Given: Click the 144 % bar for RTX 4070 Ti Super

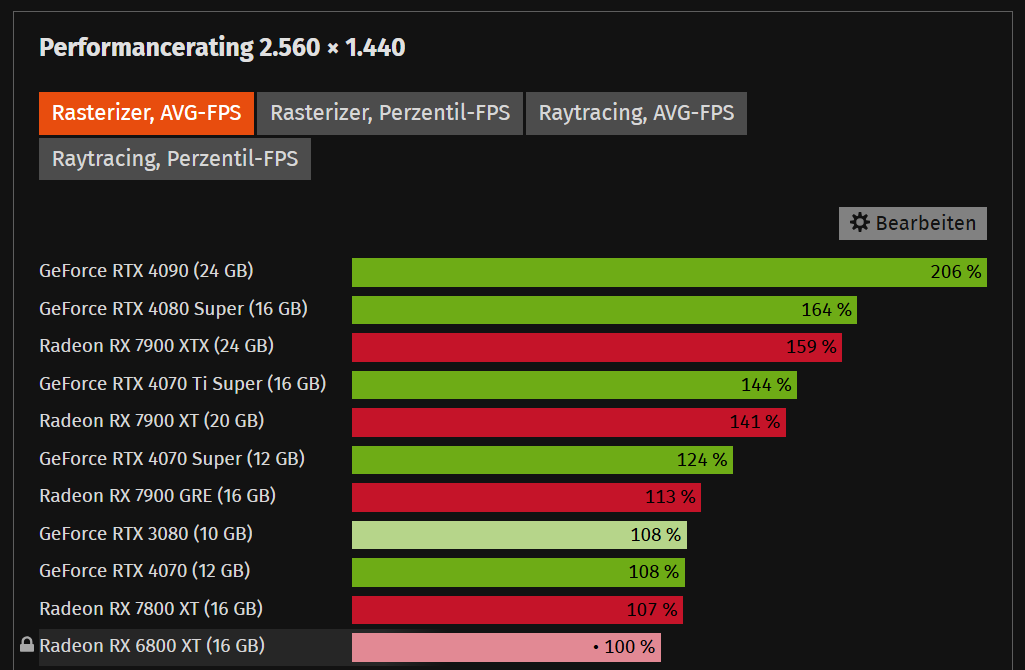Looking at the screenshot, I should click(575, 385).
